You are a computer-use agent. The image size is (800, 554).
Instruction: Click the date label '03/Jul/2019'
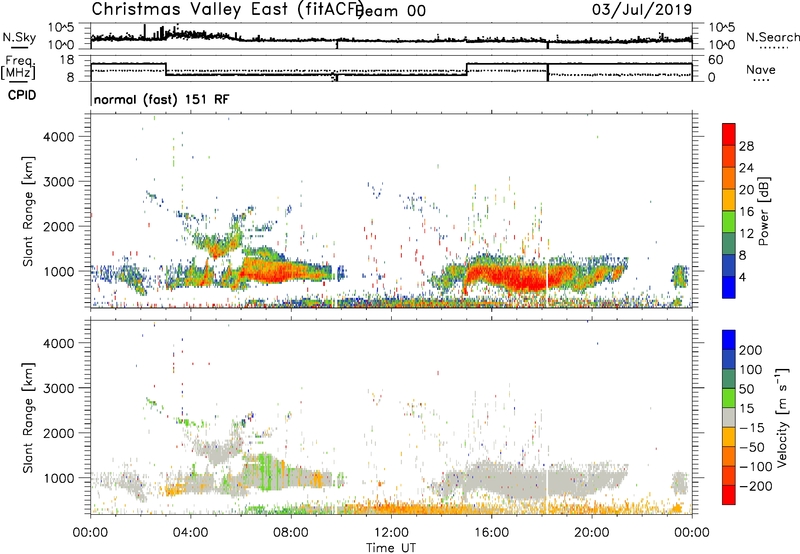coord(642,9)
